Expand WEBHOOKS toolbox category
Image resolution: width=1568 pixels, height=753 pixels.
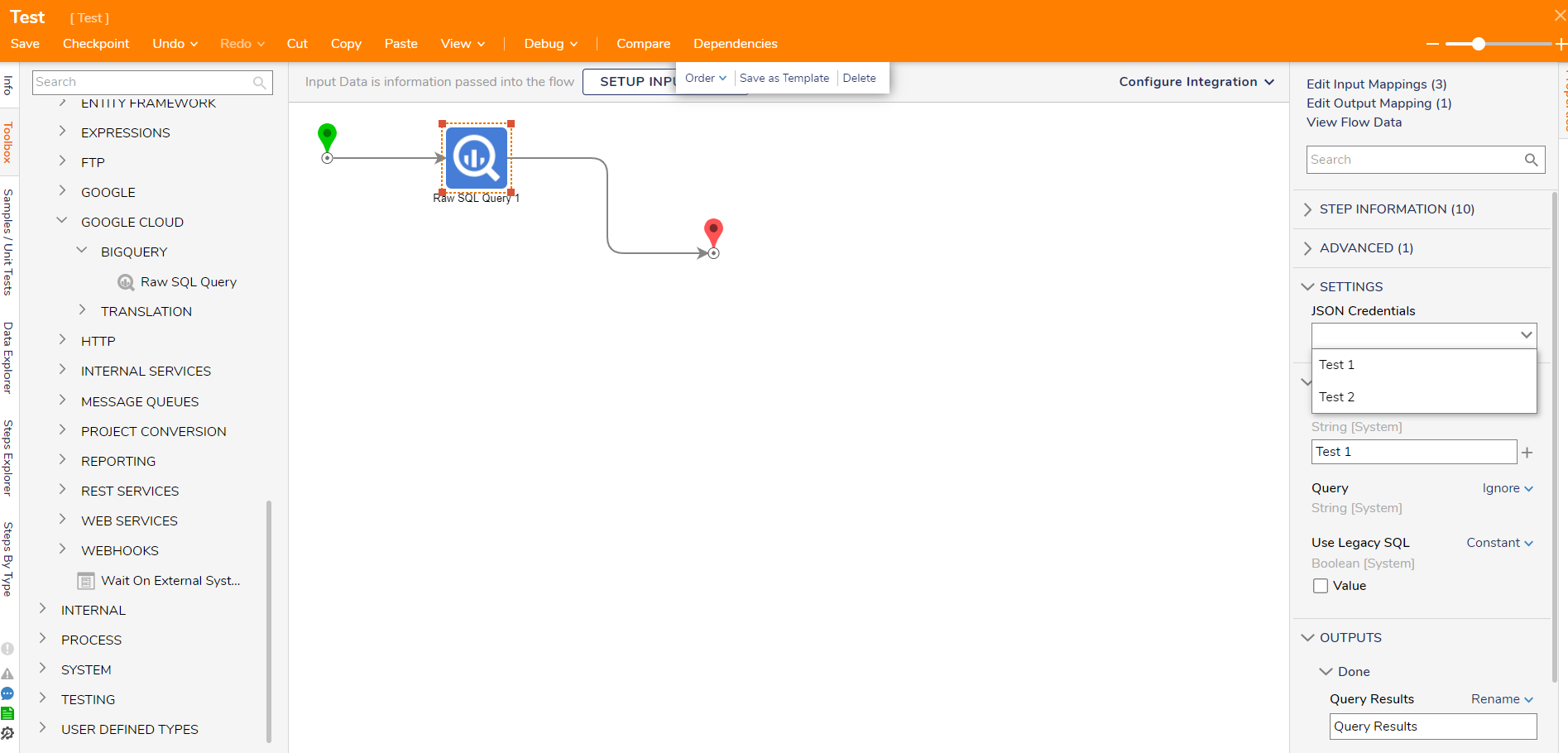point(62,549)
